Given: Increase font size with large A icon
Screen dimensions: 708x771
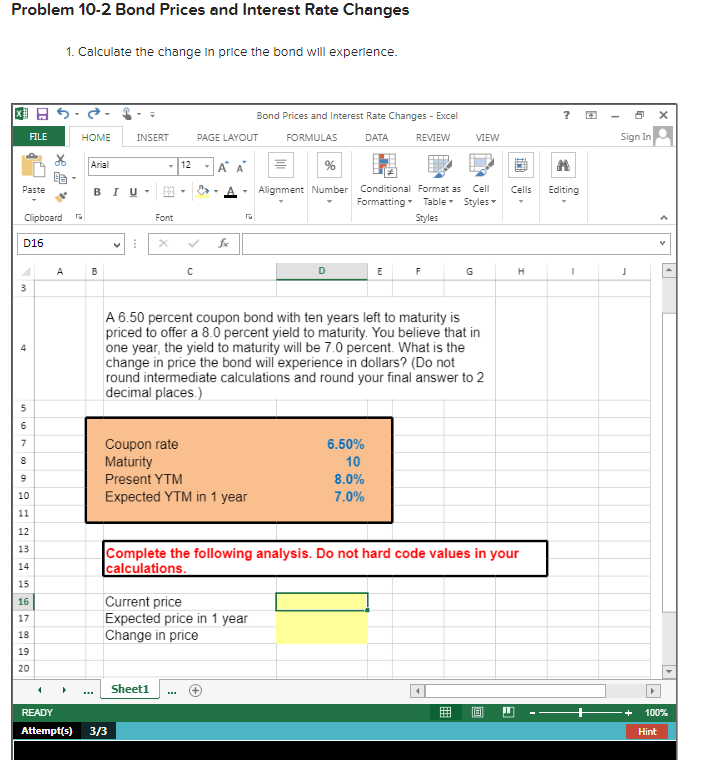Looking at the screenshot, I should [x=223, y=167].
